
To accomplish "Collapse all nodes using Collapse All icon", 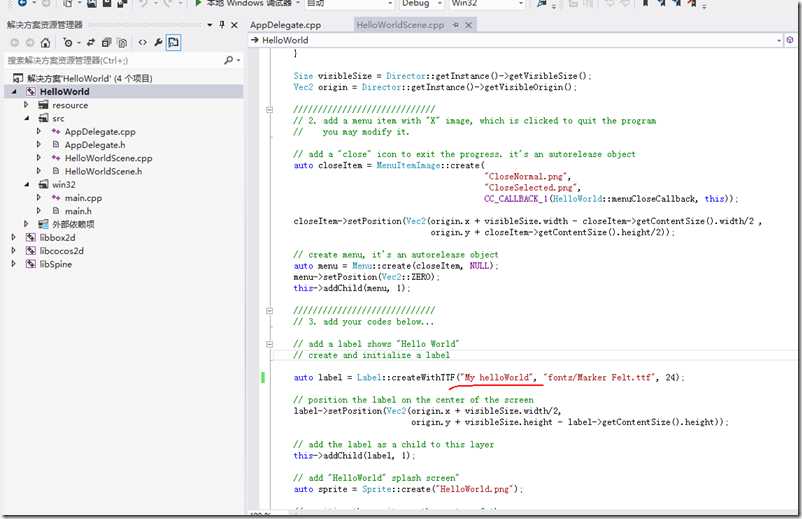I will [106, 42].
